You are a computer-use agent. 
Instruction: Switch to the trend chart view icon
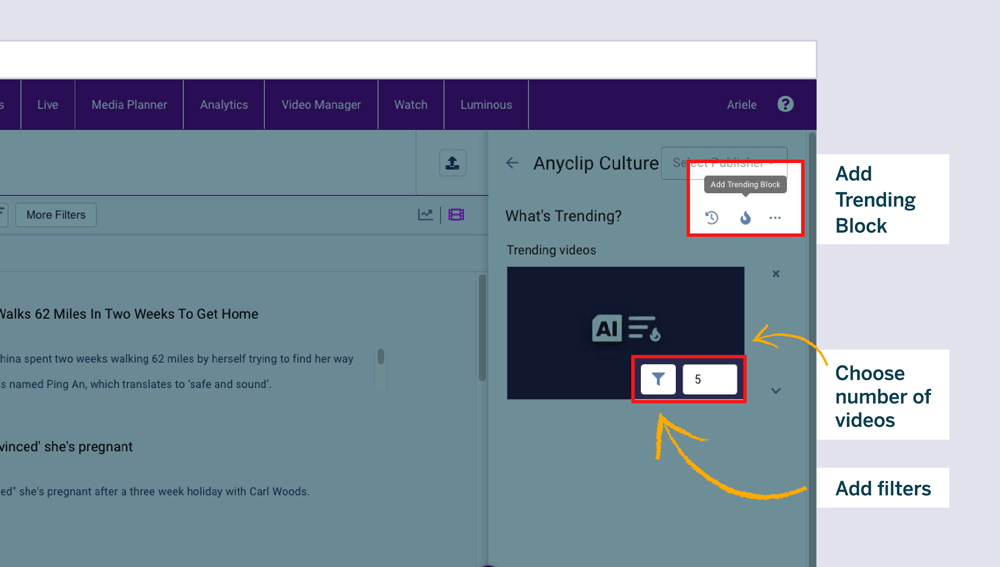tap(425, 215)
